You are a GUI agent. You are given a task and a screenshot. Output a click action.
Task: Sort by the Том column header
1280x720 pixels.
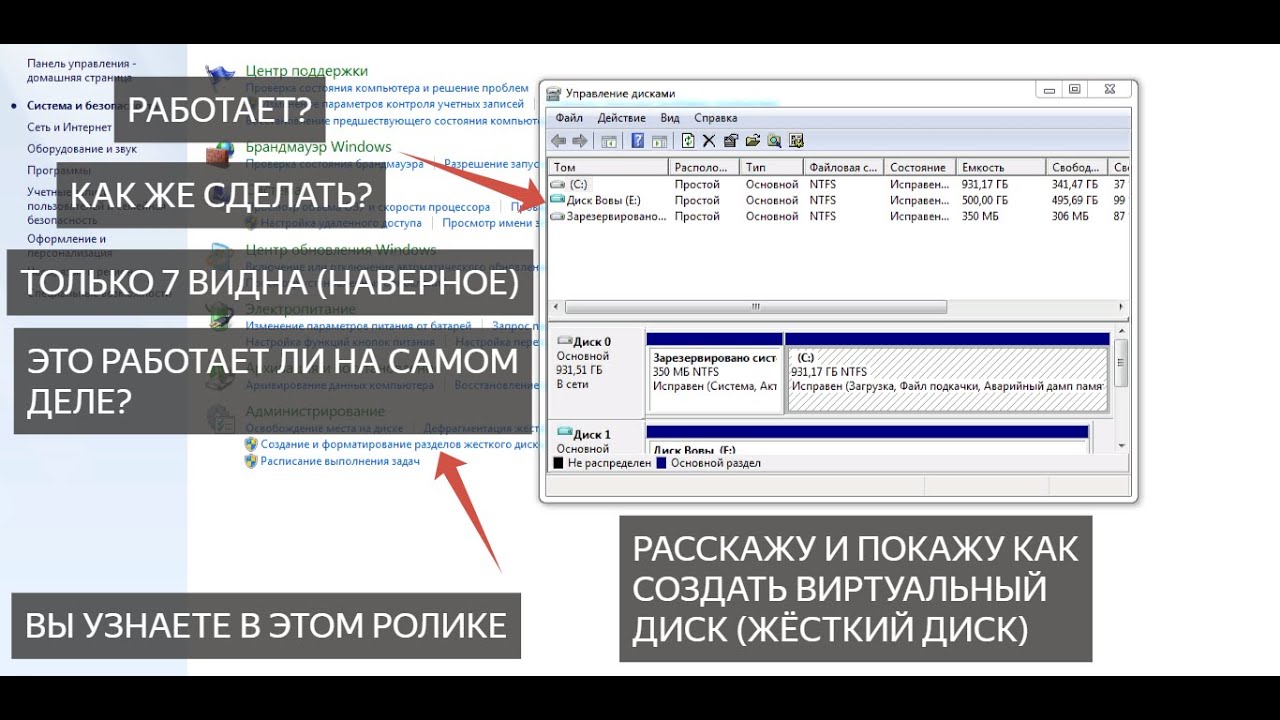click(608, 167)
